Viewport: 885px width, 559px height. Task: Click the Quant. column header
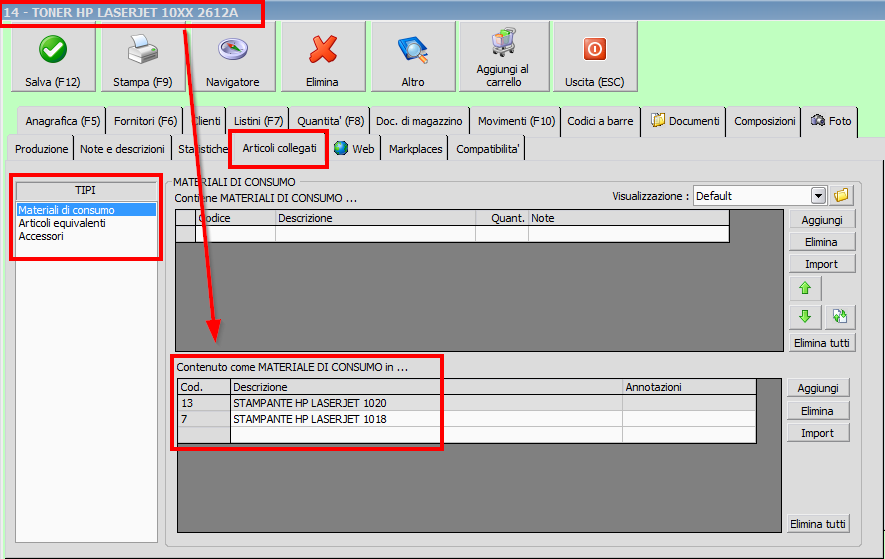(502, 218)
